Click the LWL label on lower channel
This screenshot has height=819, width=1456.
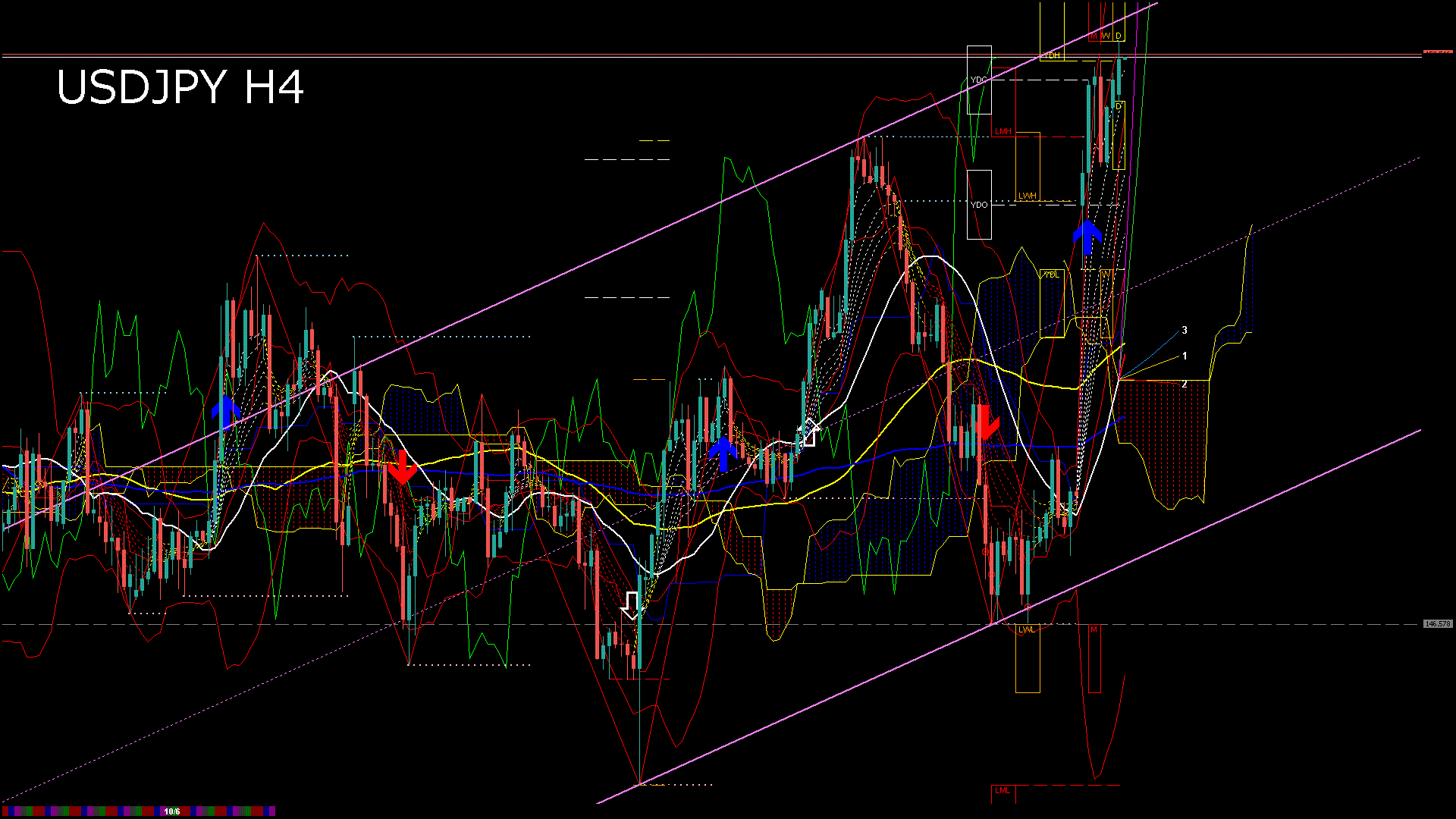[x=1026, y=629]
